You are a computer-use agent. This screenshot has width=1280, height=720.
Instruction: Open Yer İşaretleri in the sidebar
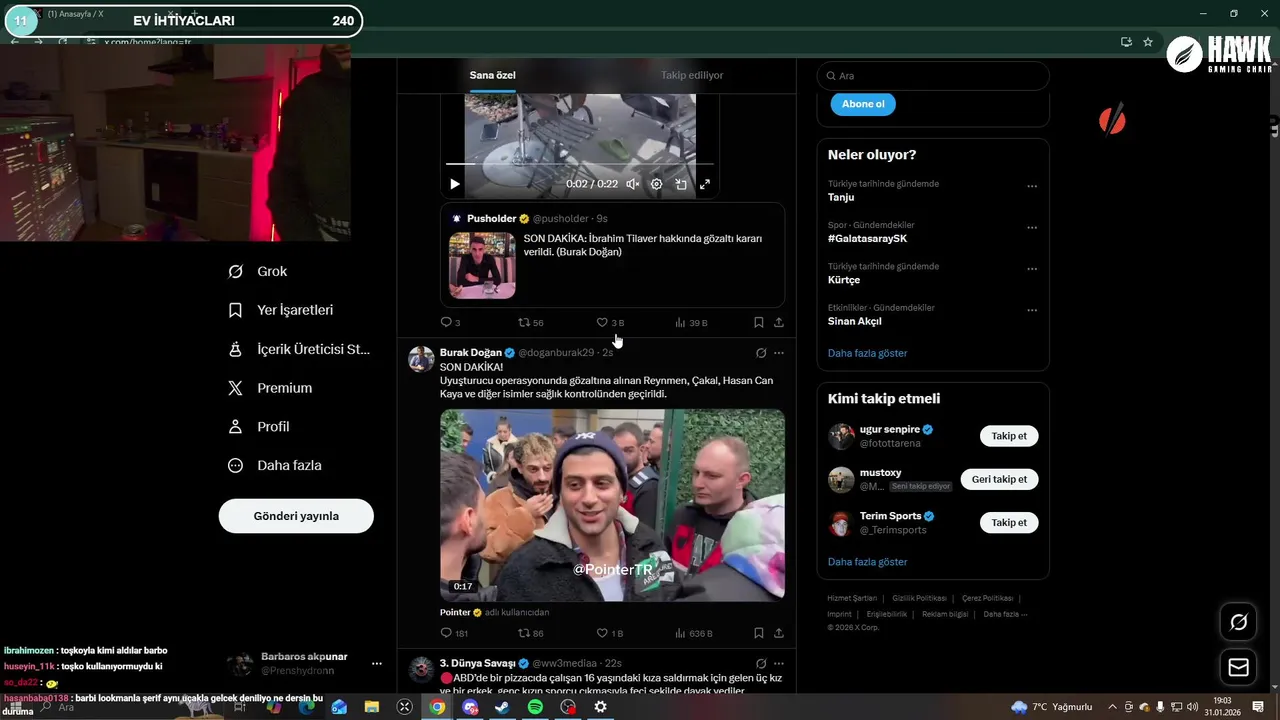280,310
